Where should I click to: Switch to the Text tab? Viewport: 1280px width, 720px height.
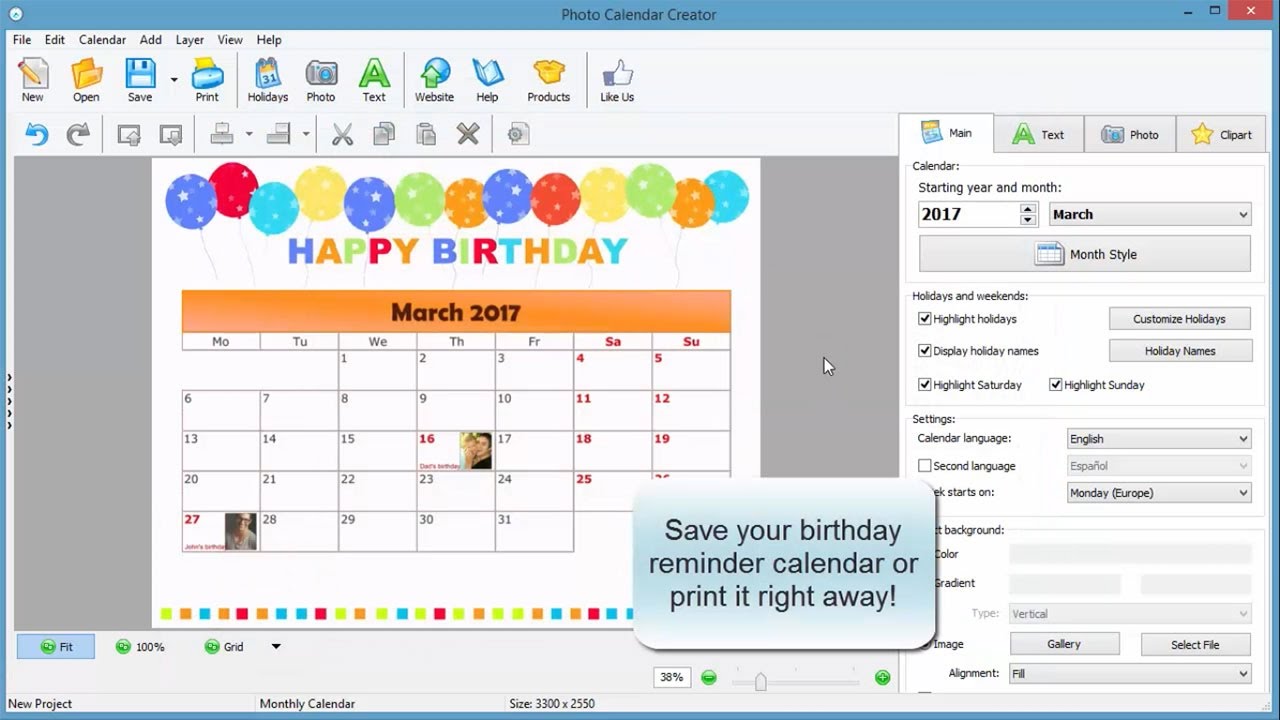(1038, 135)
